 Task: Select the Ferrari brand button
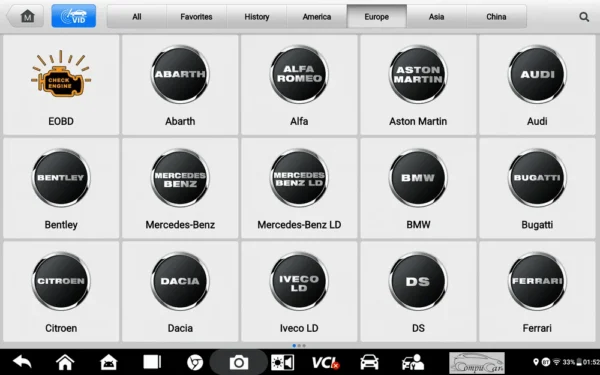pos(537,292)
